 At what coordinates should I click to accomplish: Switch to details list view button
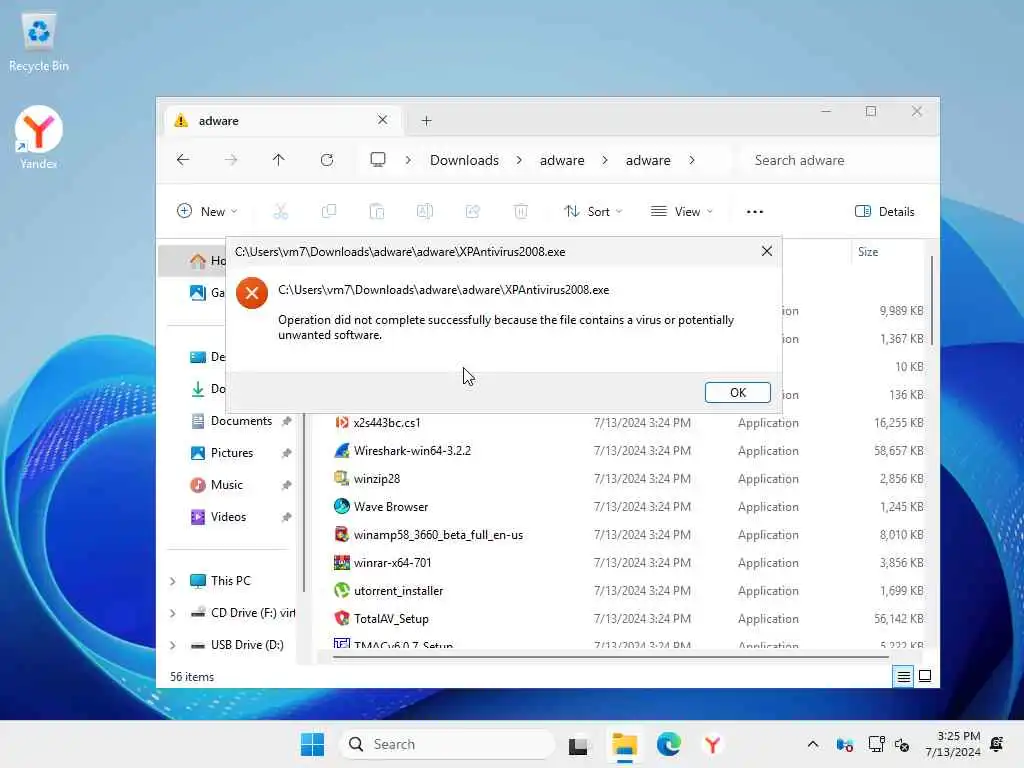[903, 677]
